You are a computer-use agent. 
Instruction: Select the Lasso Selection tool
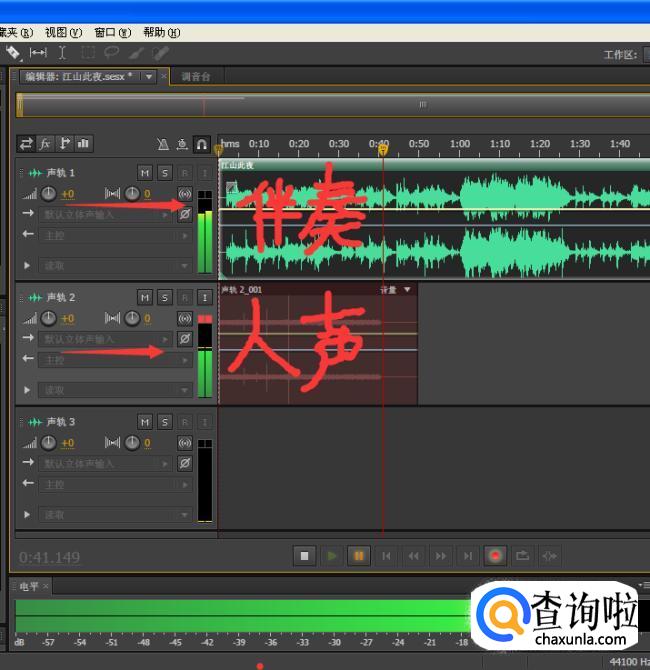coord(112,53)
